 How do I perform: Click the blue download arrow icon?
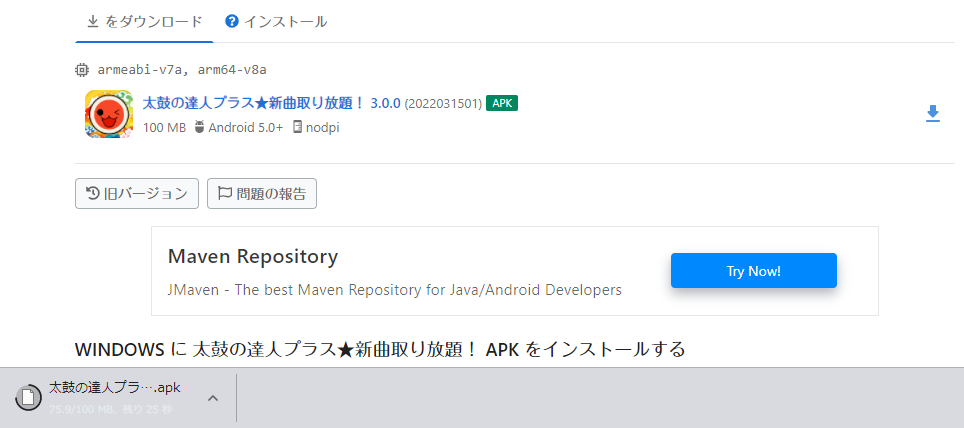click(933, 114)
